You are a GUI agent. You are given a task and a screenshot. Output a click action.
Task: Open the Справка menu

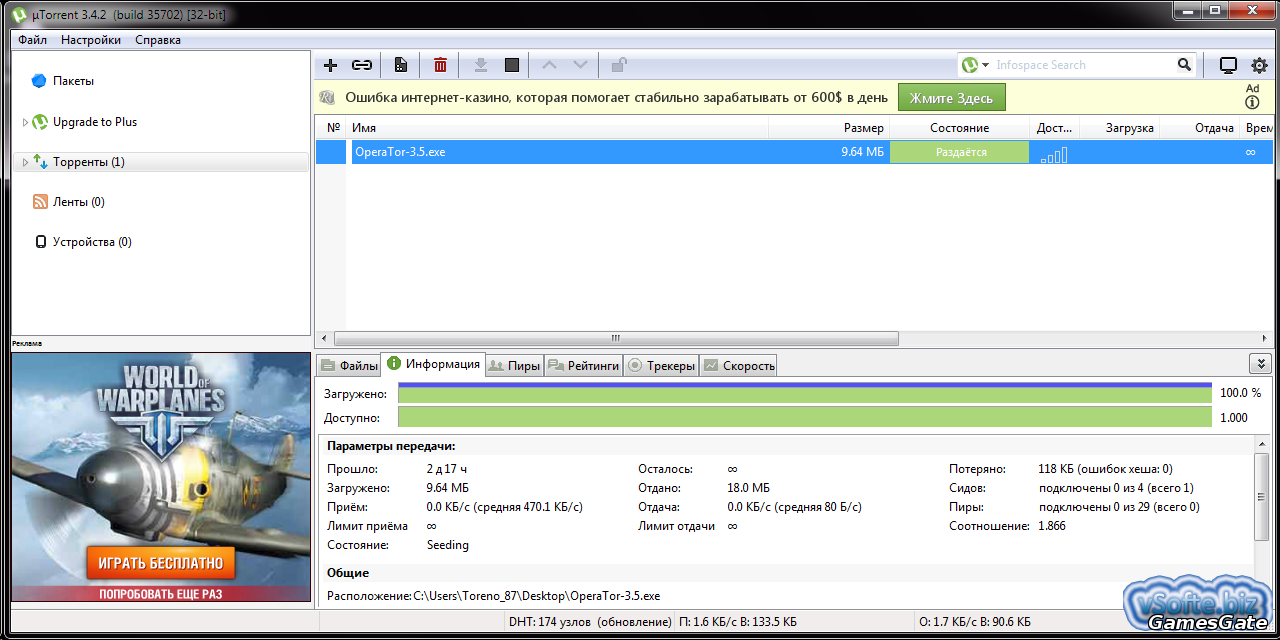point(158,40)
